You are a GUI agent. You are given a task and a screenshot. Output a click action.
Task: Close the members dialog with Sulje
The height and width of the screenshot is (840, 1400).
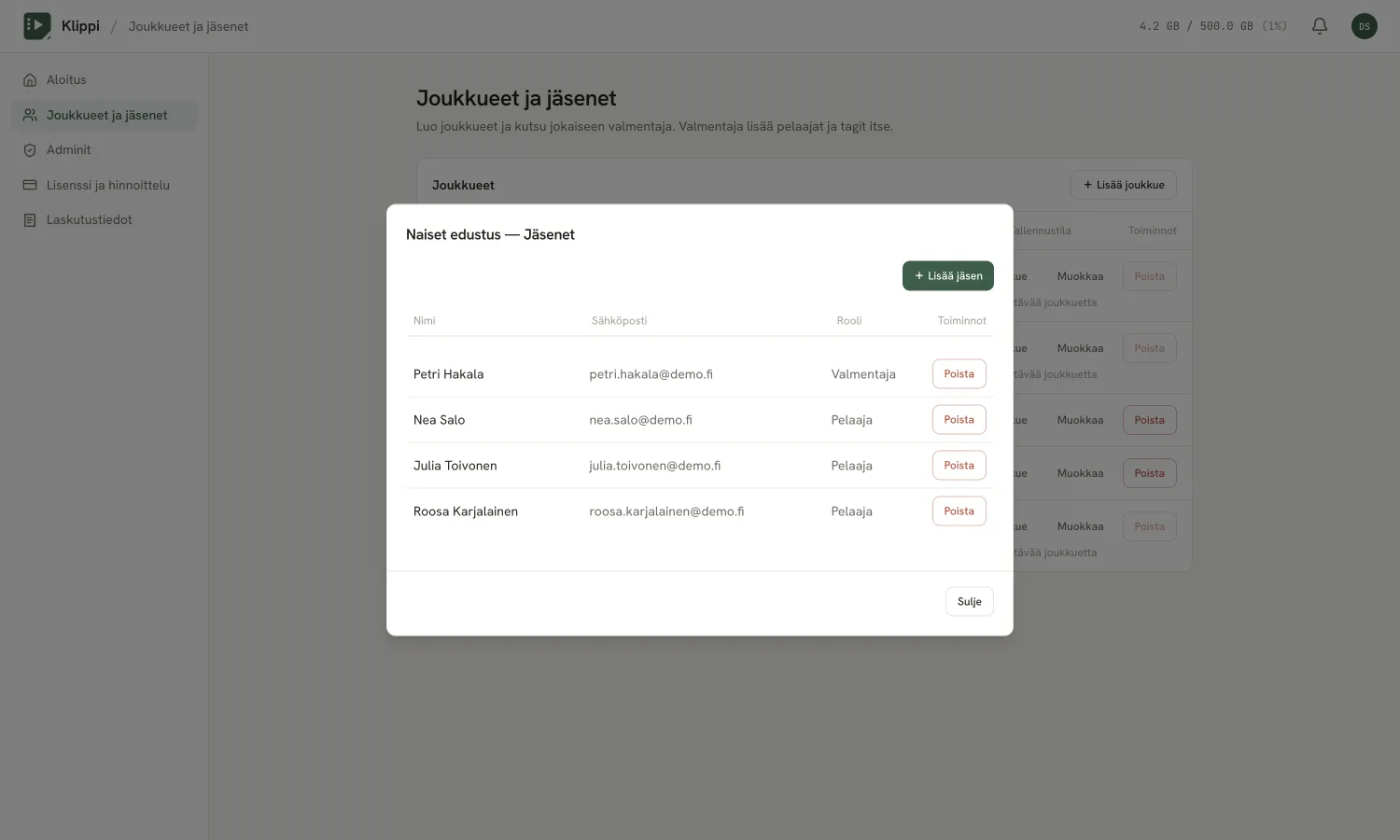(970, 602)
